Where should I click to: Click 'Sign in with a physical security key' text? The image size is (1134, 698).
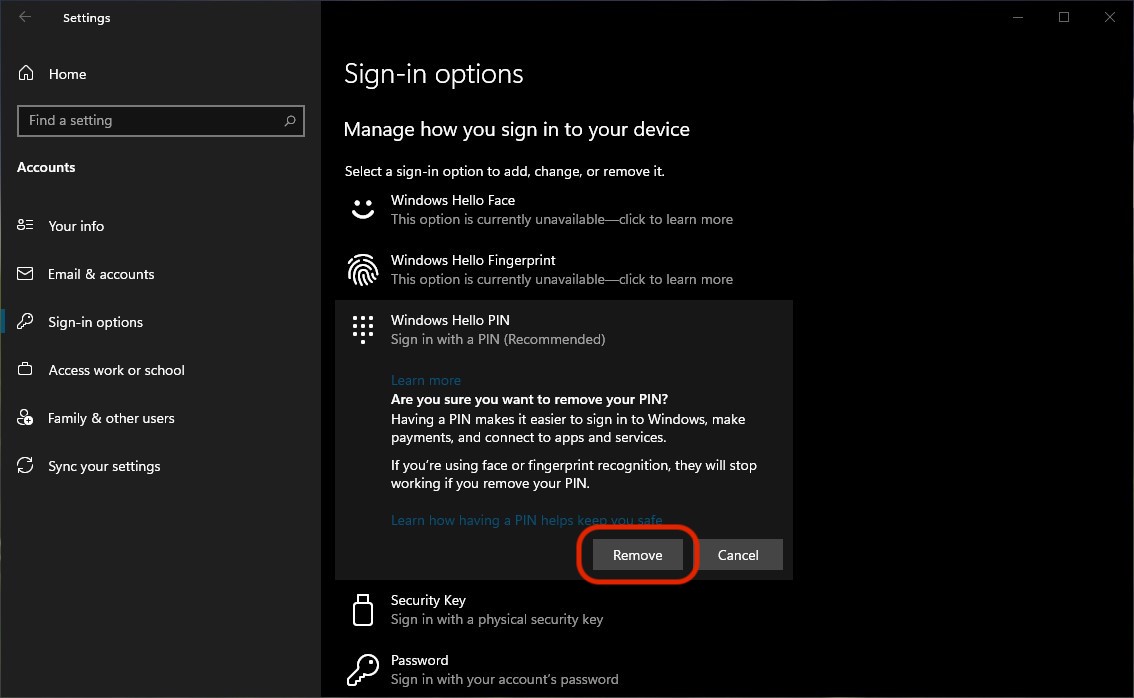[x=497, y=619]
